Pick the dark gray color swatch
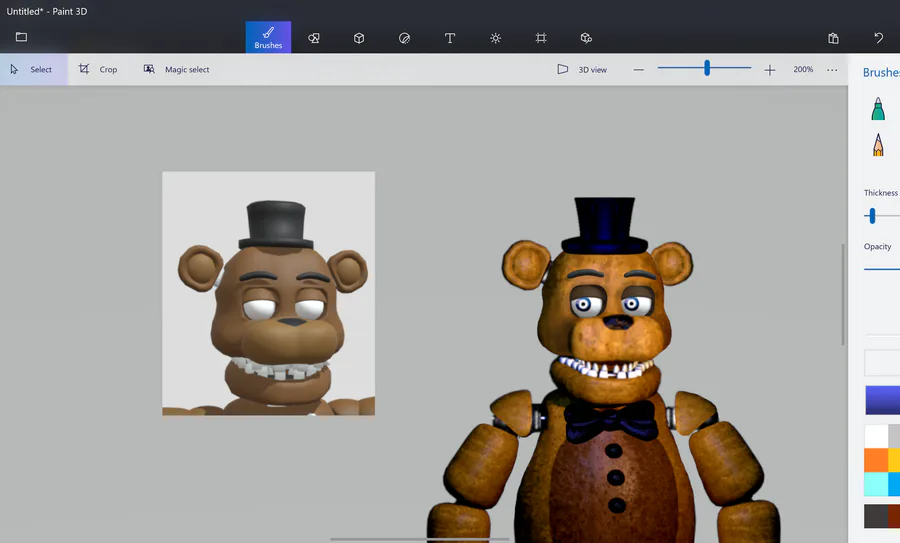900x543 pixels. click(x=876, y=516)
